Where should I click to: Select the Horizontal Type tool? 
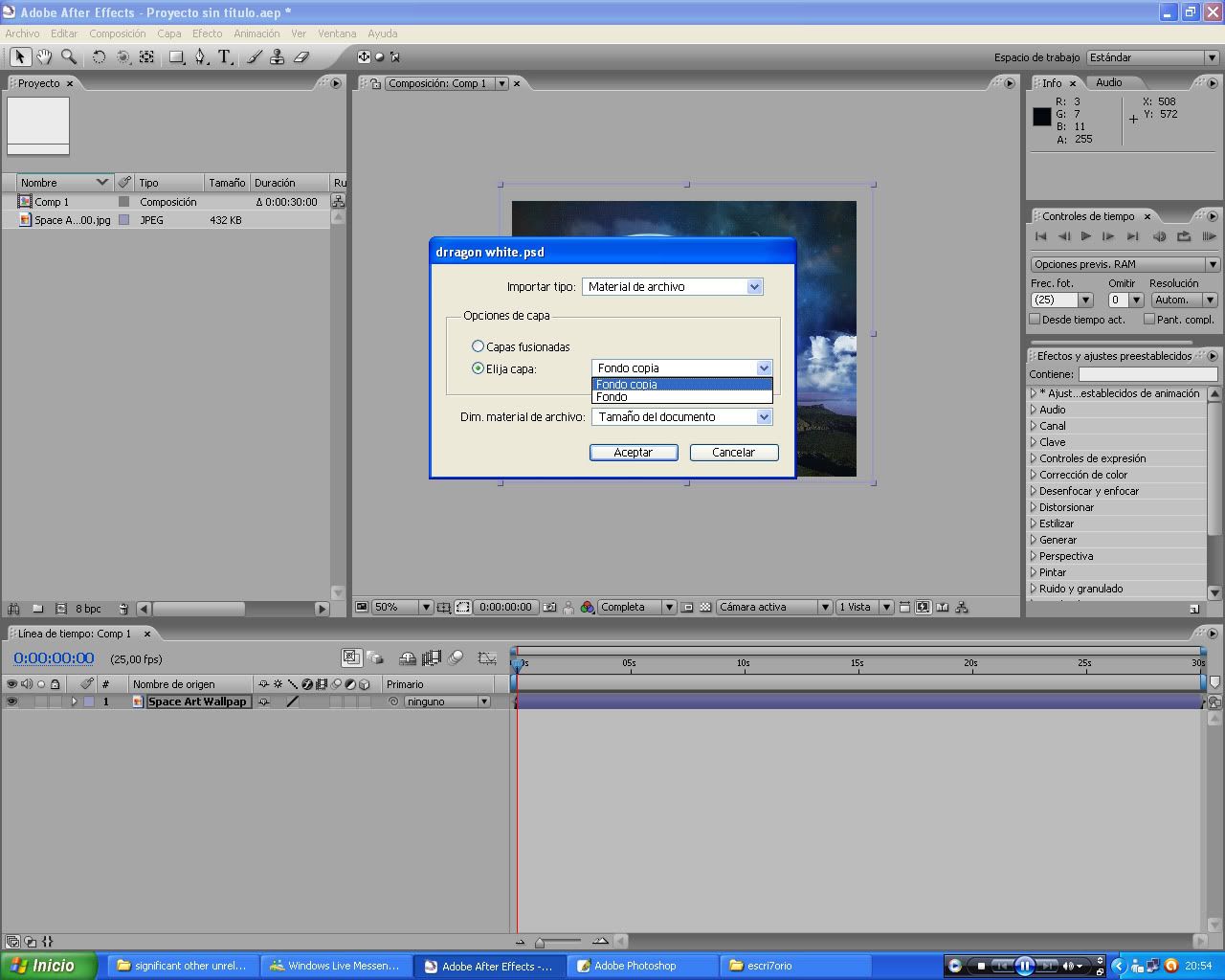(x=225, y=57)
